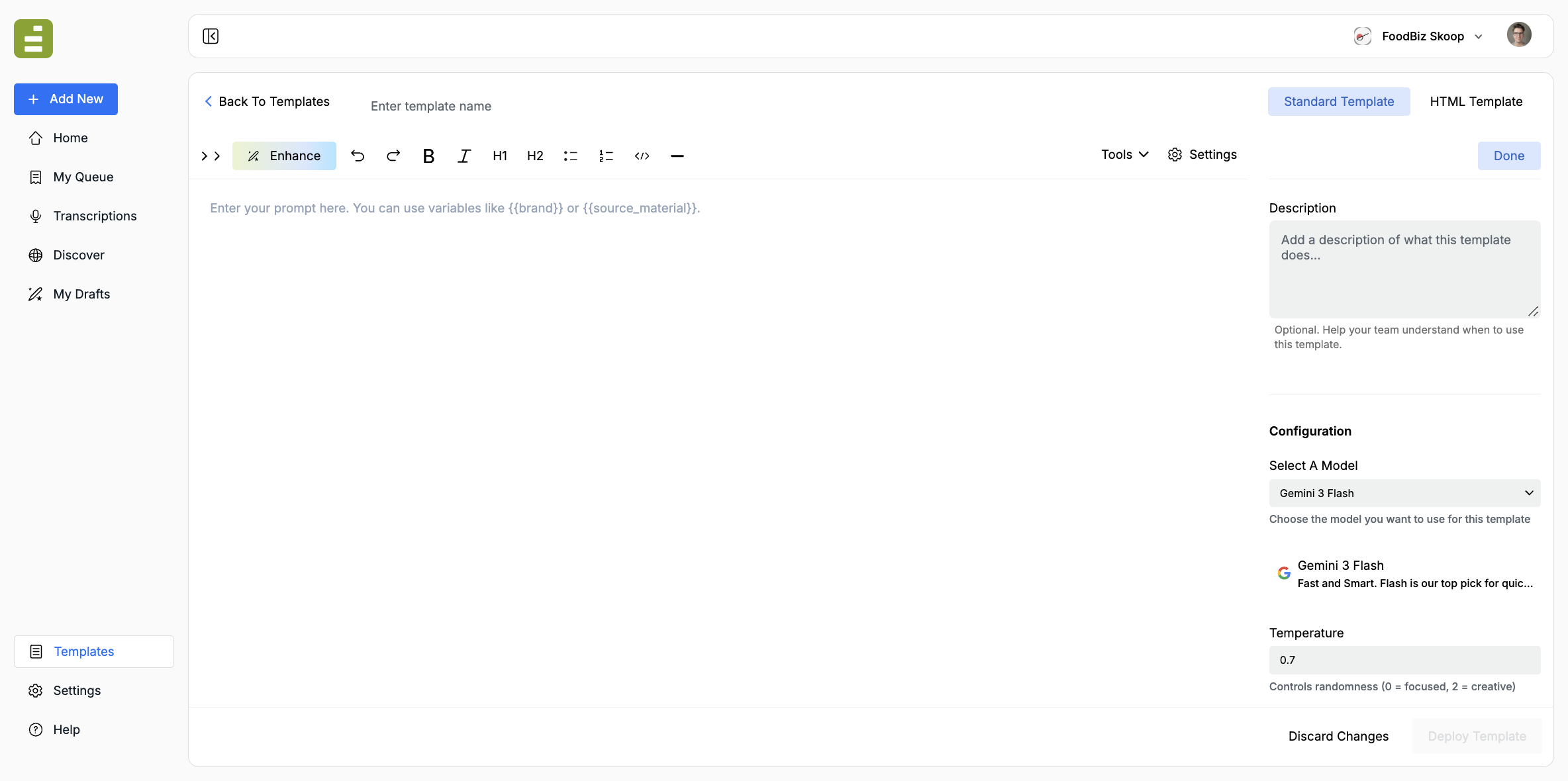Toggle bold formatting
1568x781 pixels.
428,156
